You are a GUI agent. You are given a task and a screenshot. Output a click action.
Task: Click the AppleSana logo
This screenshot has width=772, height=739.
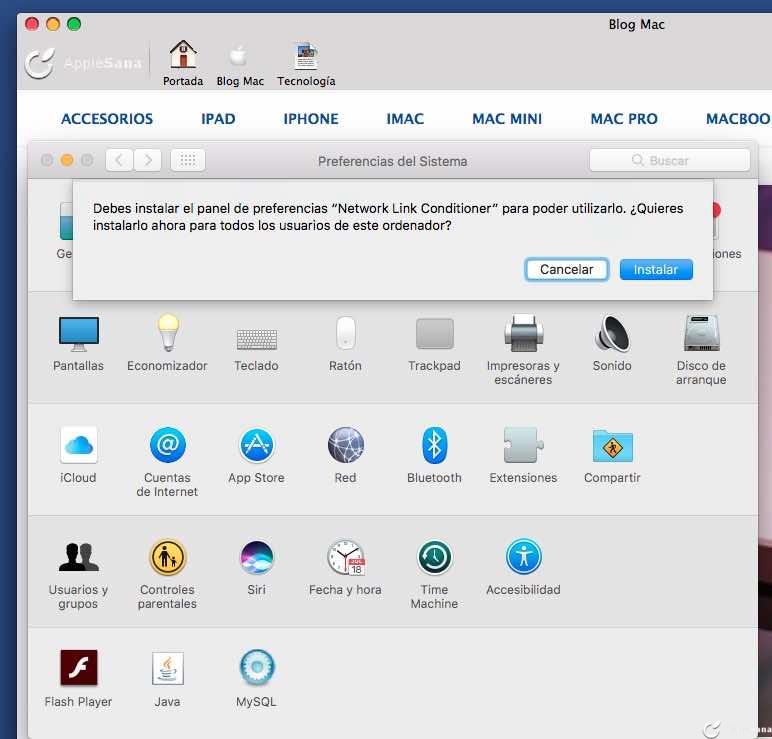pyautogui.click(x=83, y=63)
